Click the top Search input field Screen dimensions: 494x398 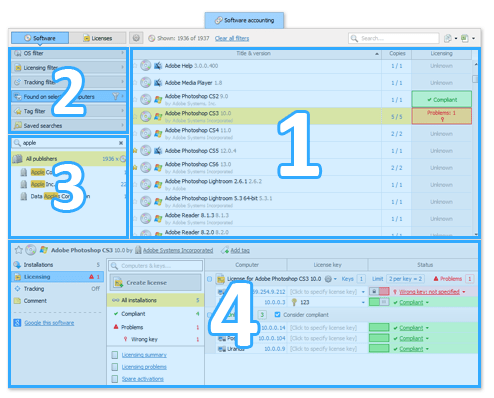tap(394, 38)
